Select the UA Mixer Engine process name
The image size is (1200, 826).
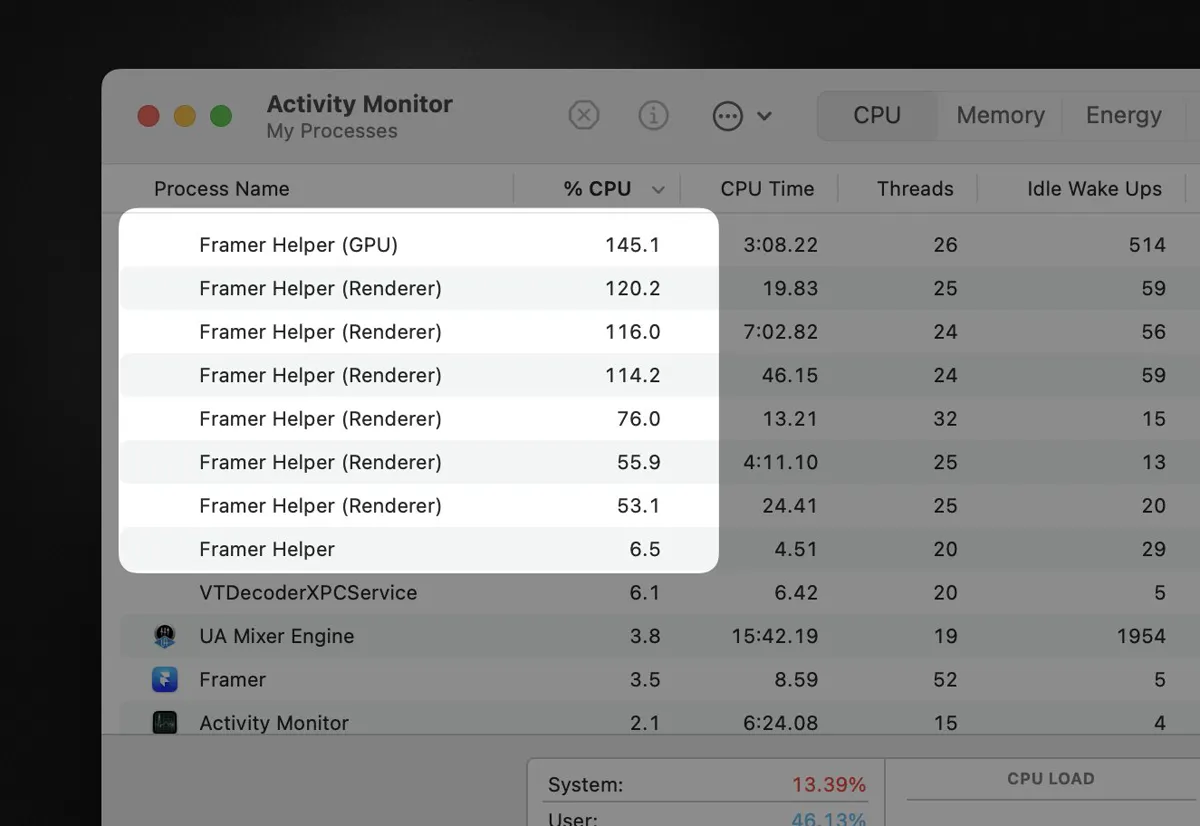276,636
